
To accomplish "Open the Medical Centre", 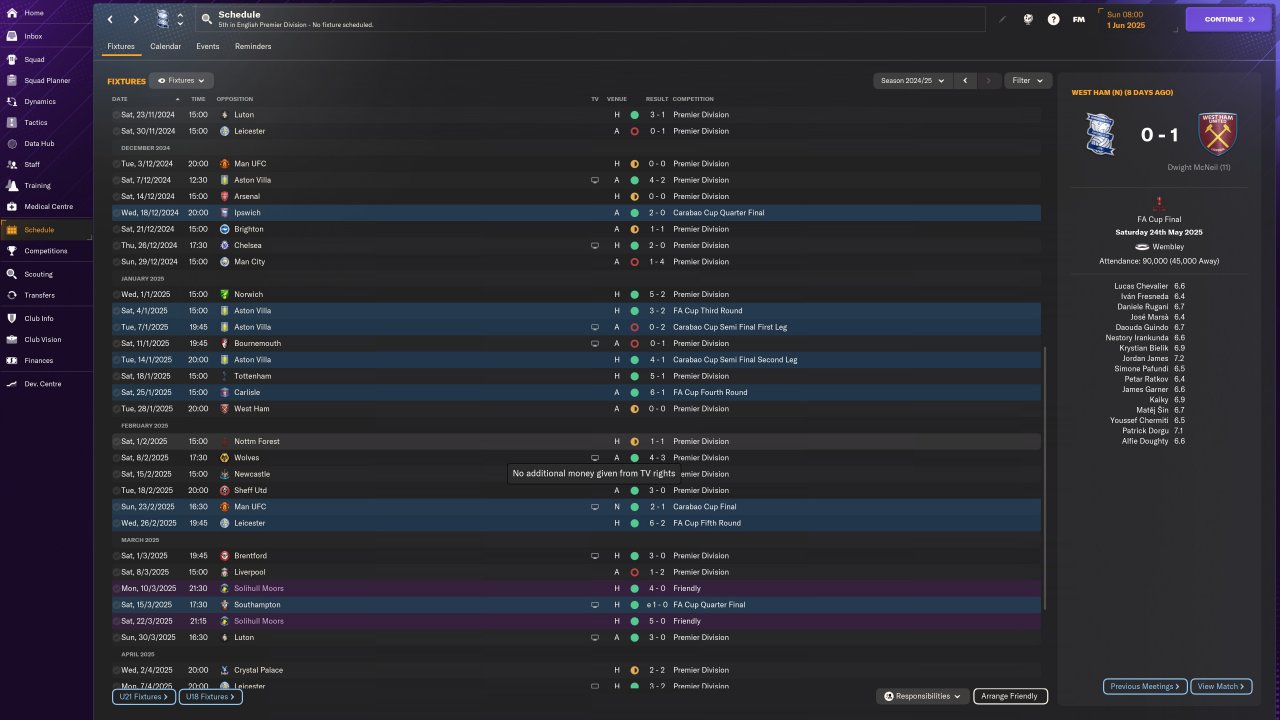I will click(48, 206).
